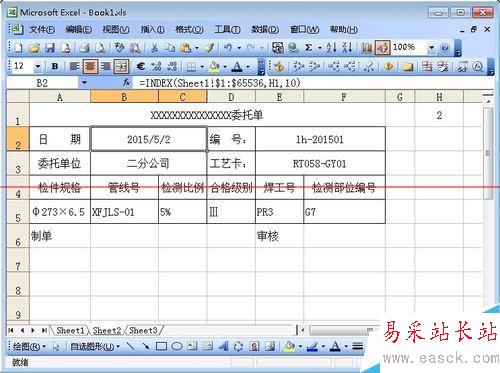Toggle Bold formatting
This screenshot has height=373, width=500.
pos(55,67)
